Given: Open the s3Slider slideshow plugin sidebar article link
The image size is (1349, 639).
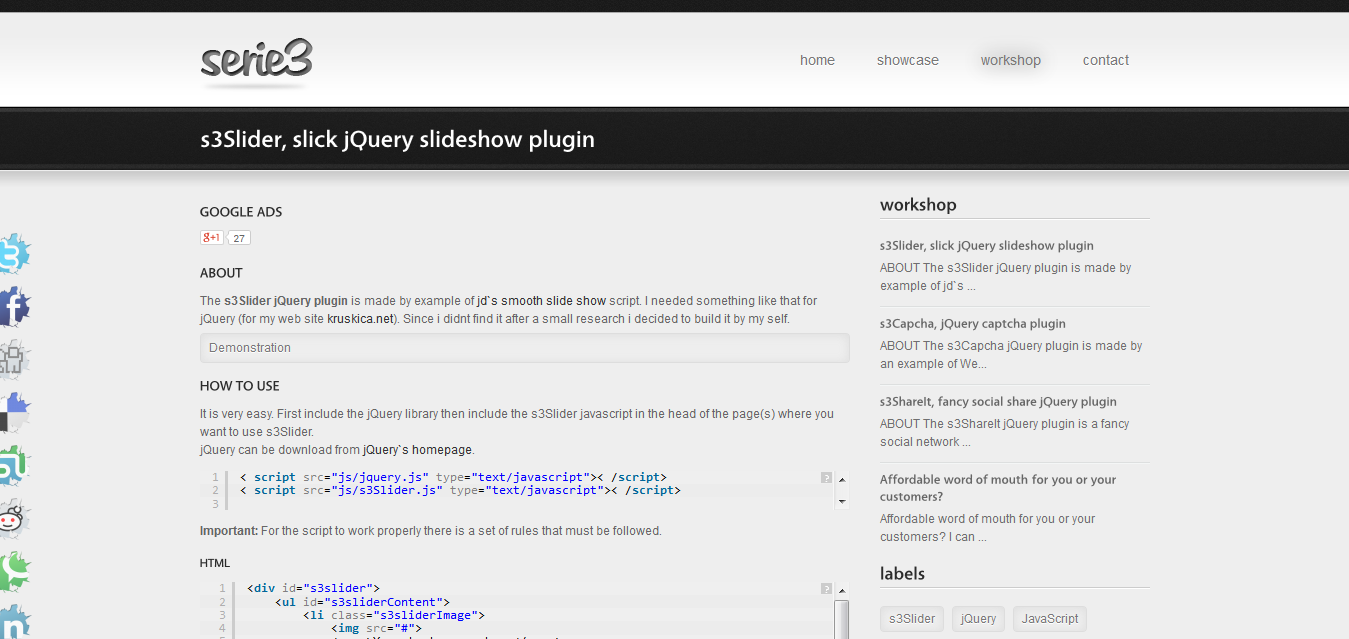Looking at the screenshot, I should point(987,246).
